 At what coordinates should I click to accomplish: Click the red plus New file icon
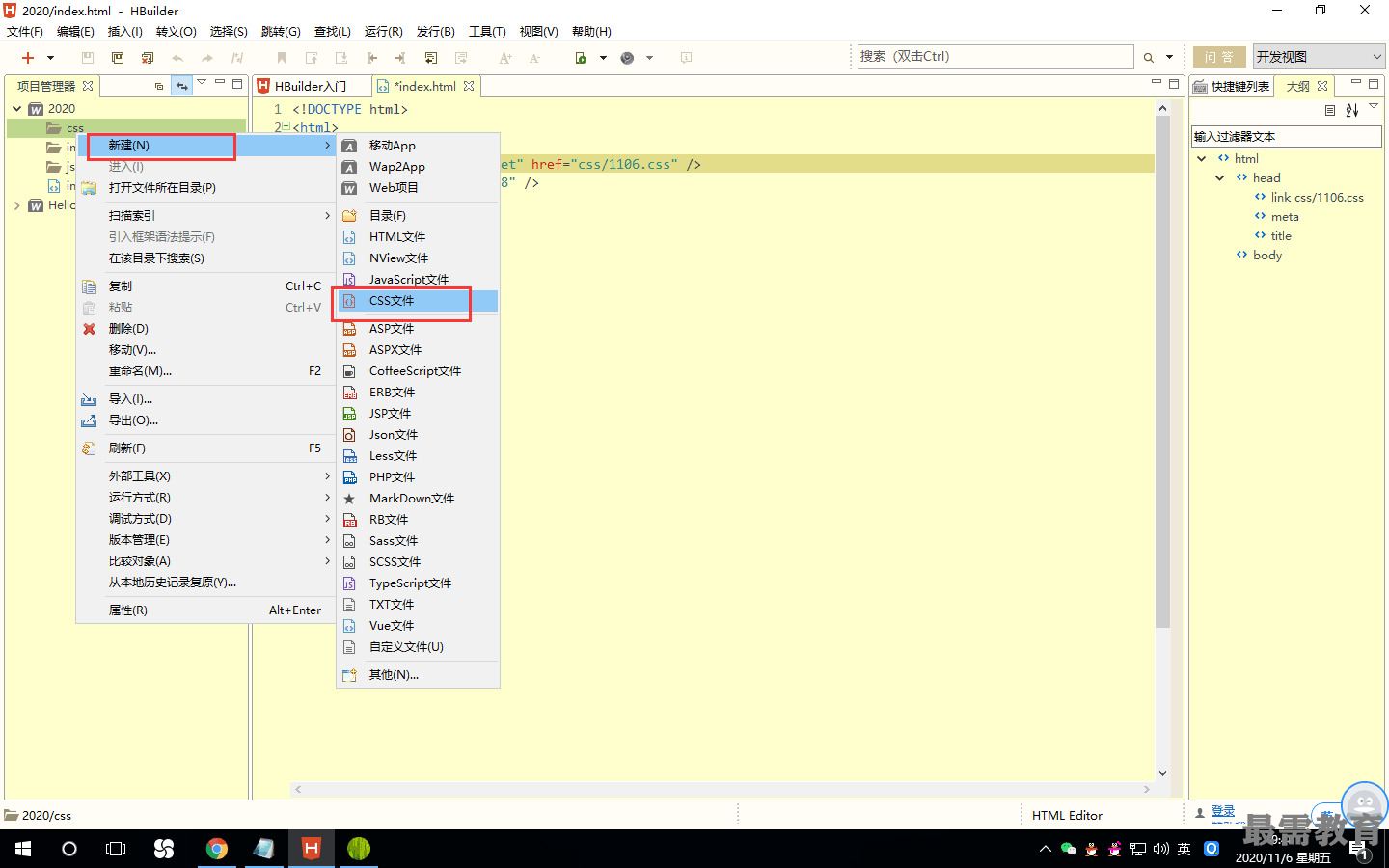28,58
